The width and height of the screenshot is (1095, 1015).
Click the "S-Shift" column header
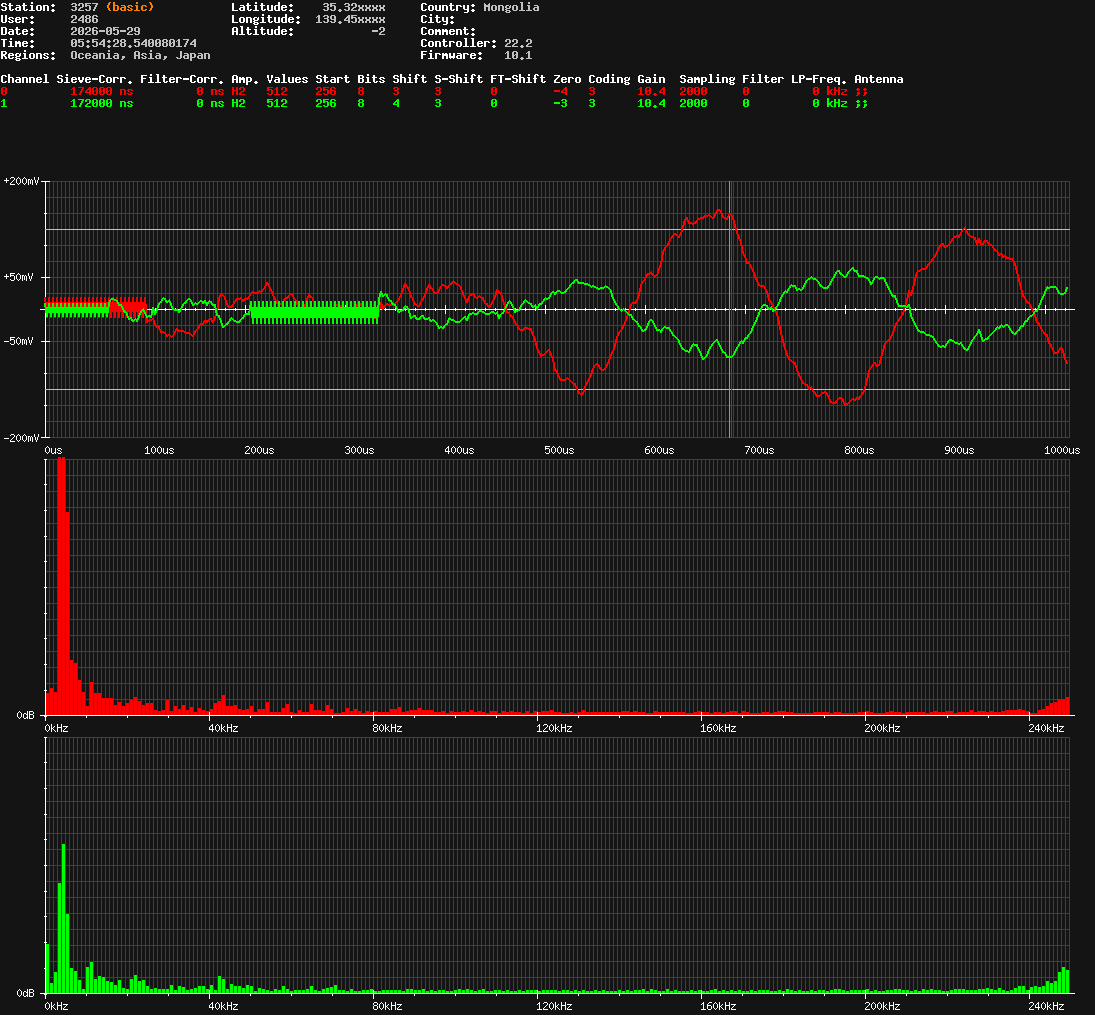pos(458,79)
